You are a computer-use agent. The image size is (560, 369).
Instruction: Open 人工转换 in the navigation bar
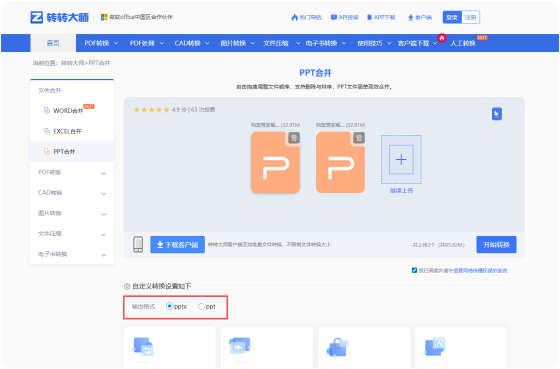pos(463,43)
